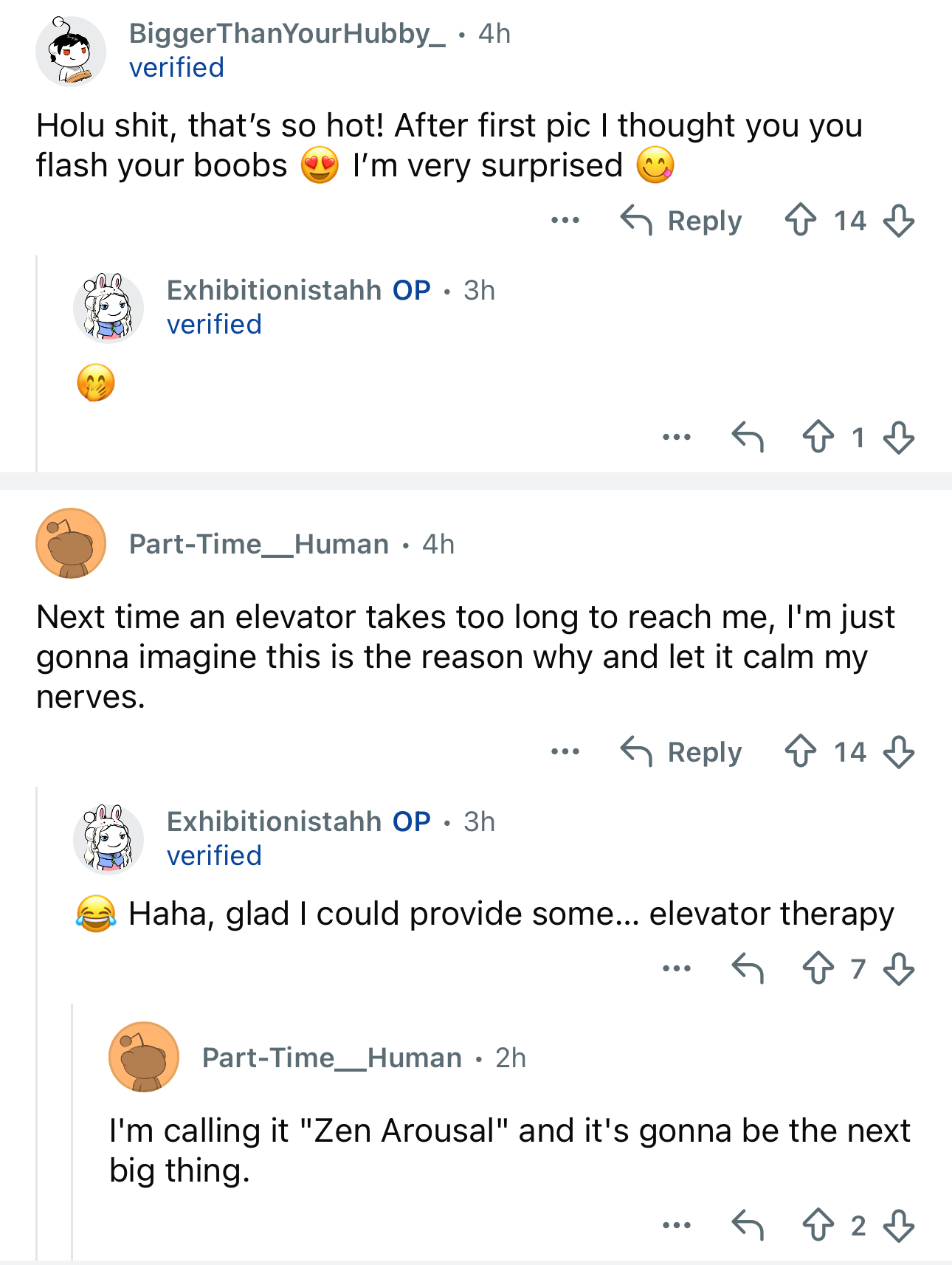952x1265 pixels.
Task: Tap Part-Time__Human's avatar on the 4h comment
Action: pyautogui.click(x=71, y=543)
